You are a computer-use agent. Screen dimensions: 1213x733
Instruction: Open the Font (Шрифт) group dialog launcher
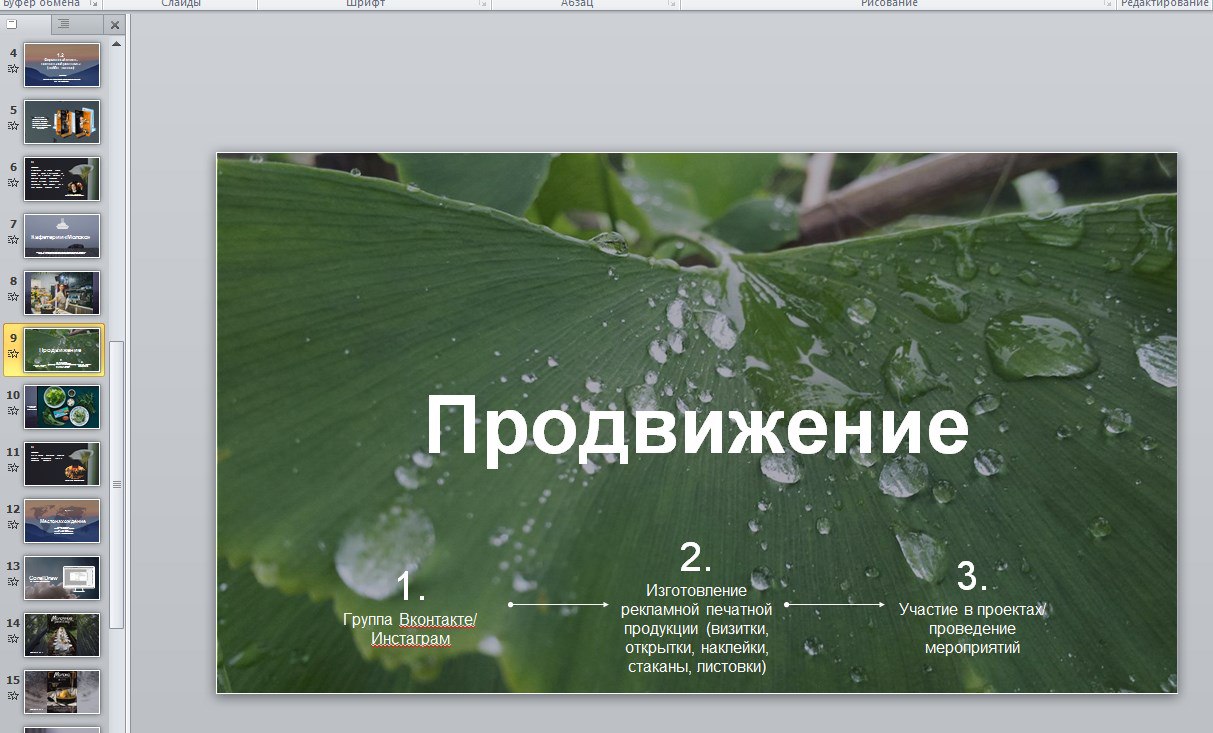pyautogui.click(x=483, y=4)
